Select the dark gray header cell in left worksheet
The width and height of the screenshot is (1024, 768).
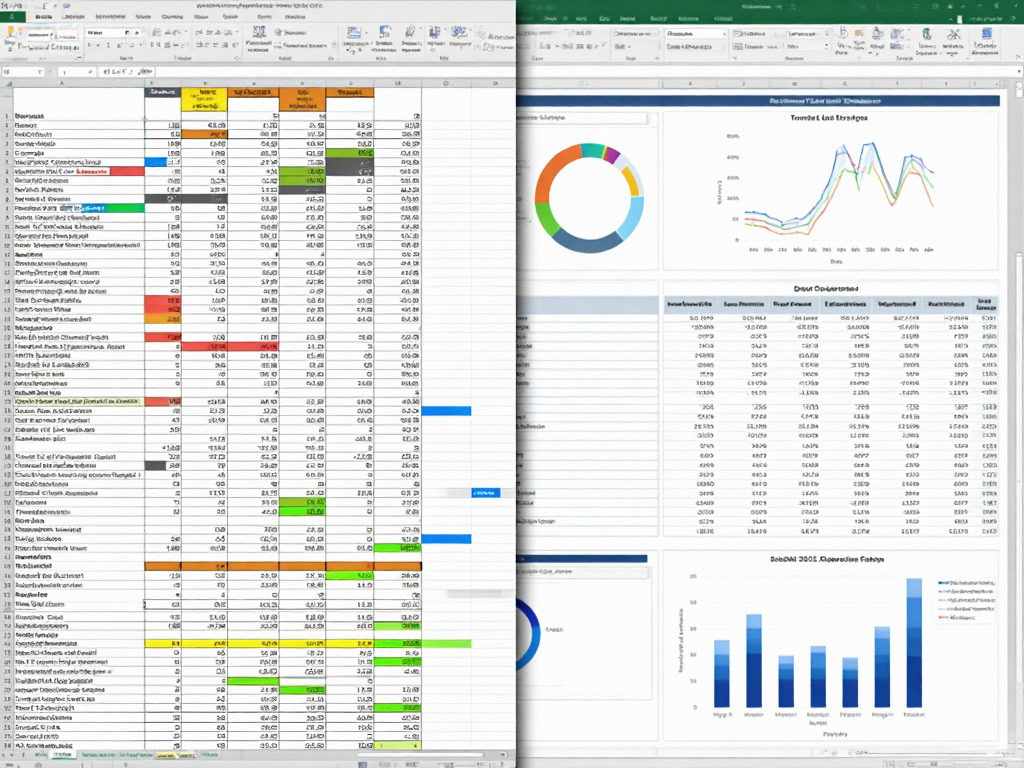pyautogui.click(x=163, y=93)
